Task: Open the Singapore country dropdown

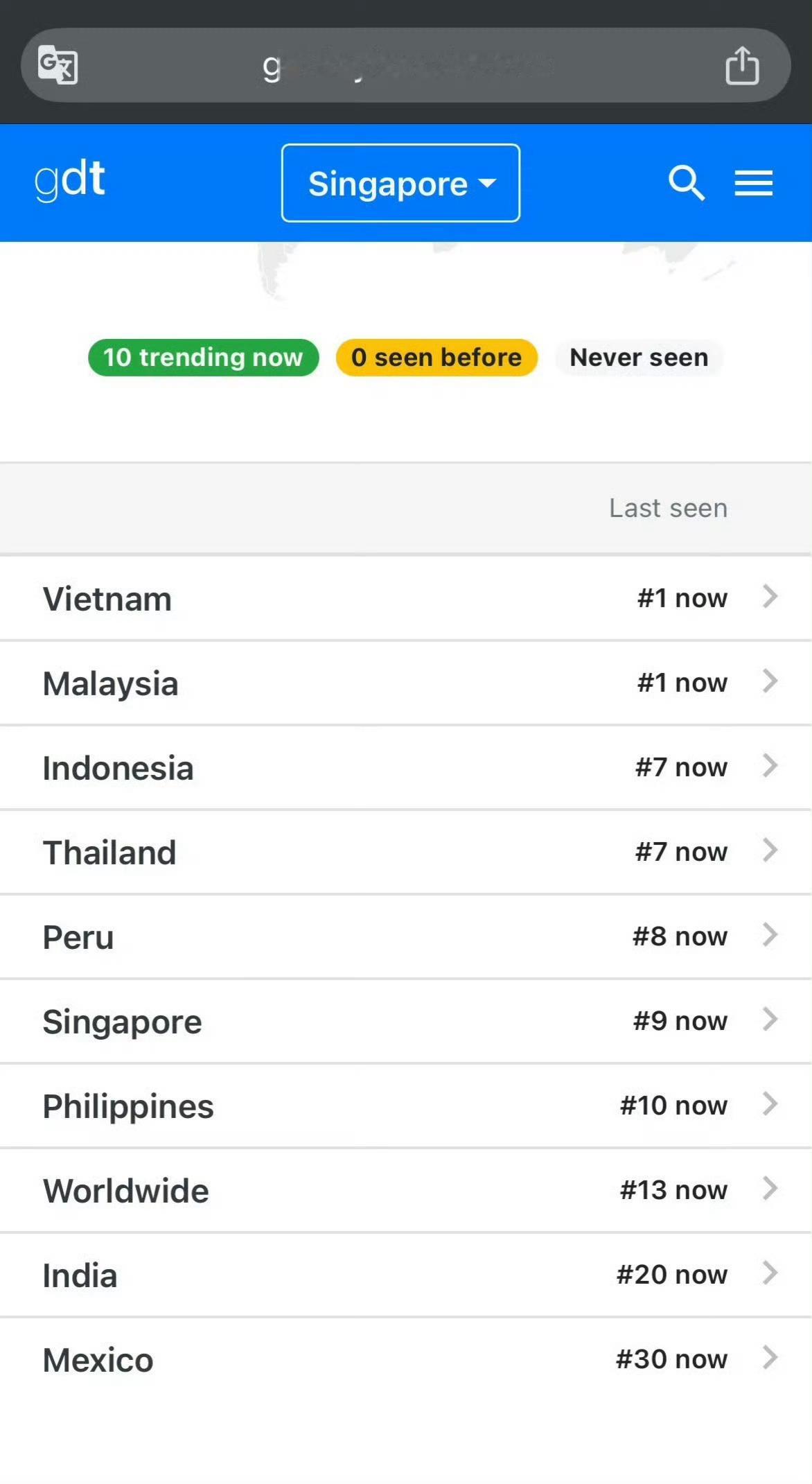Action: coord(400,183)
